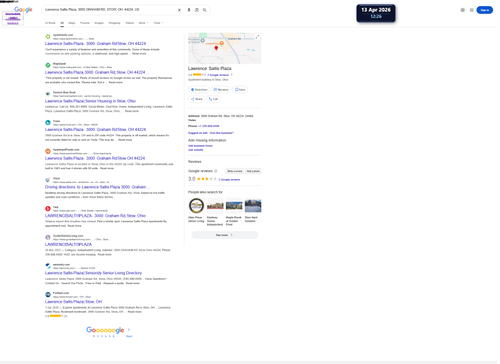Screen dimensions: 500x364
Task: Open Yelp LAWRENCE SALTIS PLAZA result title
Action: coord(95,216)
